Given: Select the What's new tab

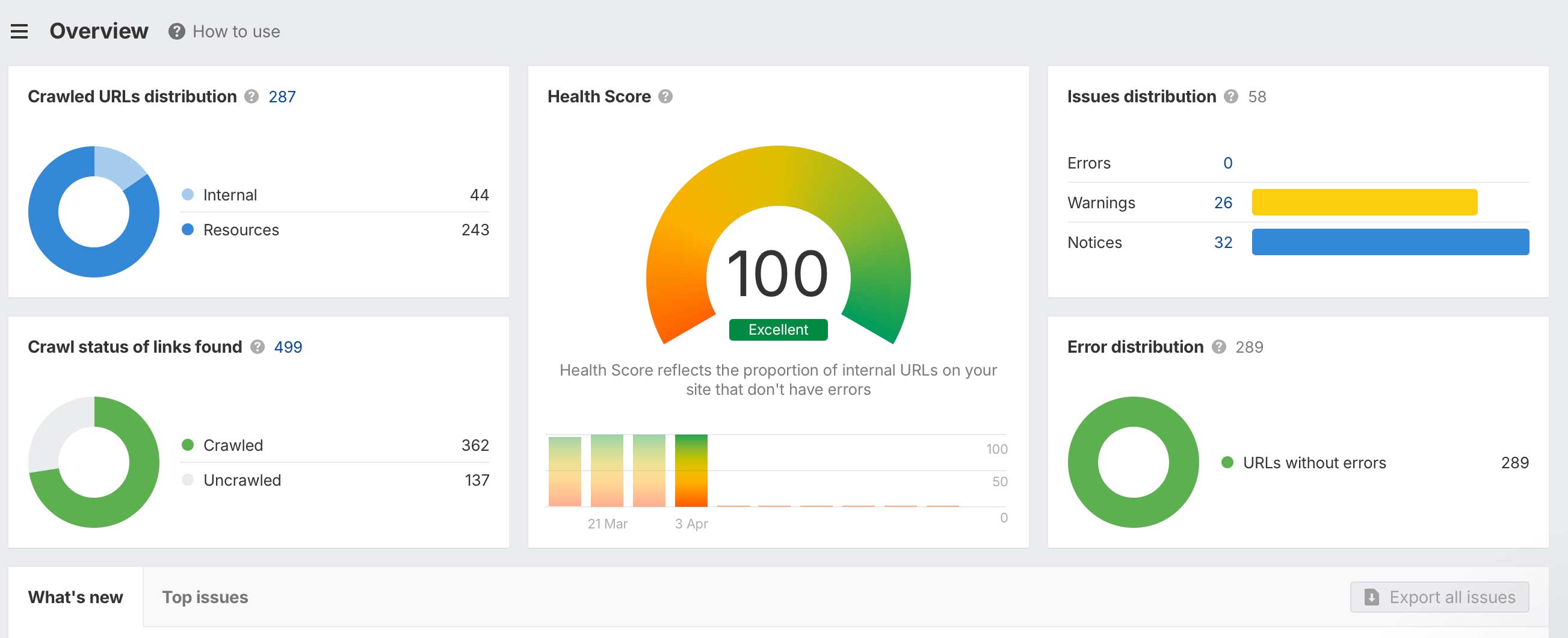Looking at the screenshot, I should [75, 597].
